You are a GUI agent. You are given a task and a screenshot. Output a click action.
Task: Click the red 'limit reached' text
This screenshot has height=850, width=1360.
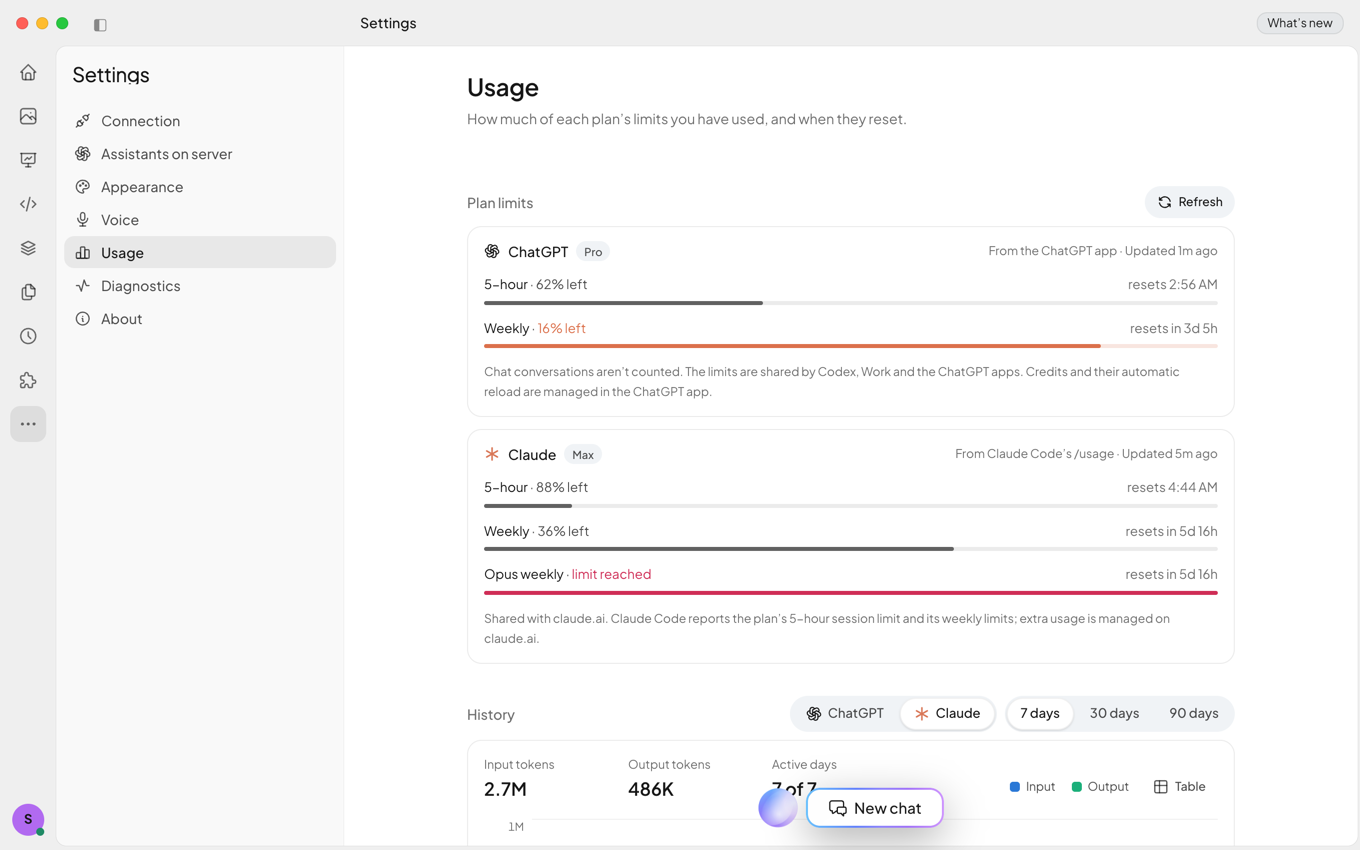611,574
